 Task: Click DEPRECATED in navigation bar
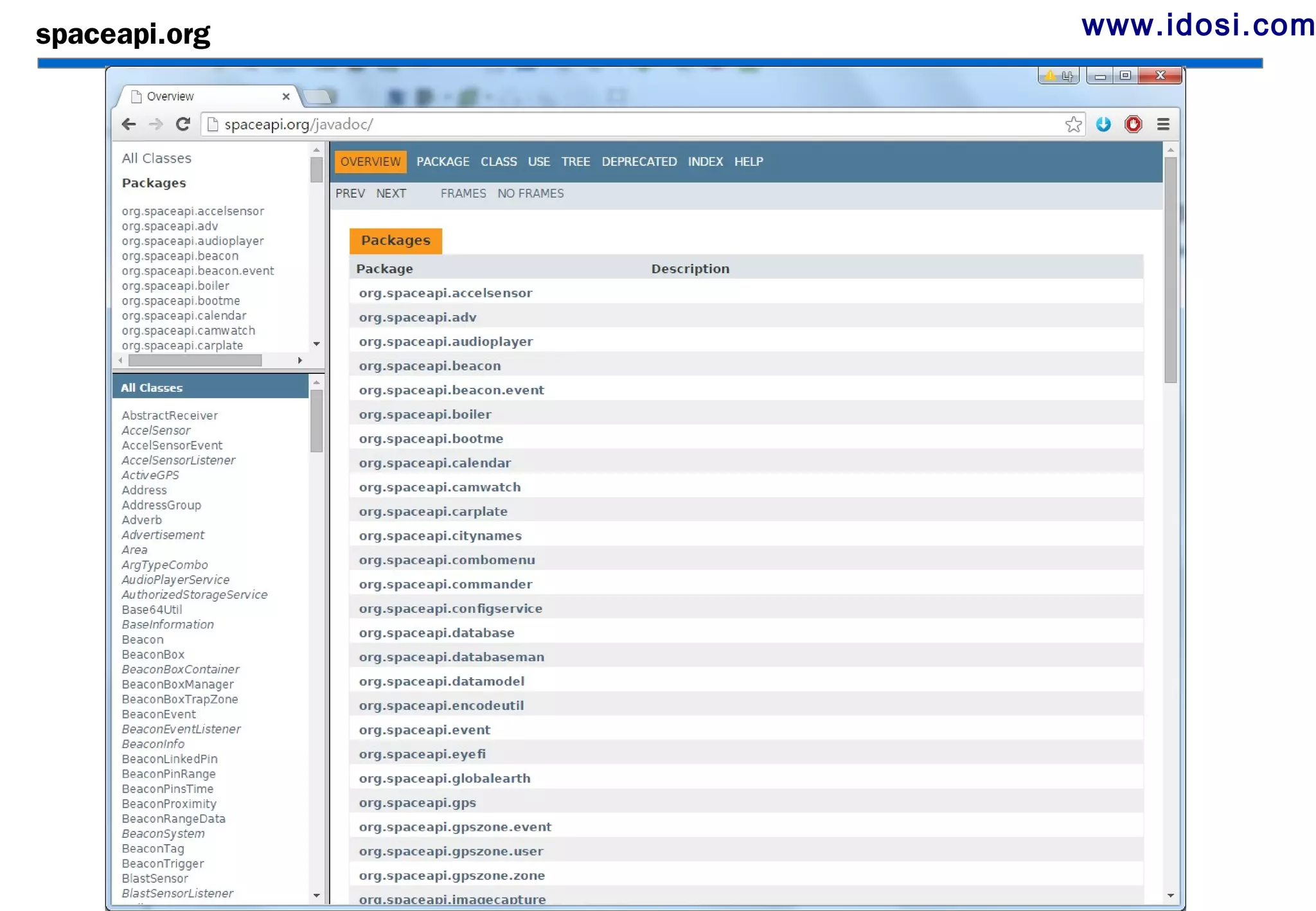click(x=639, y=162)
